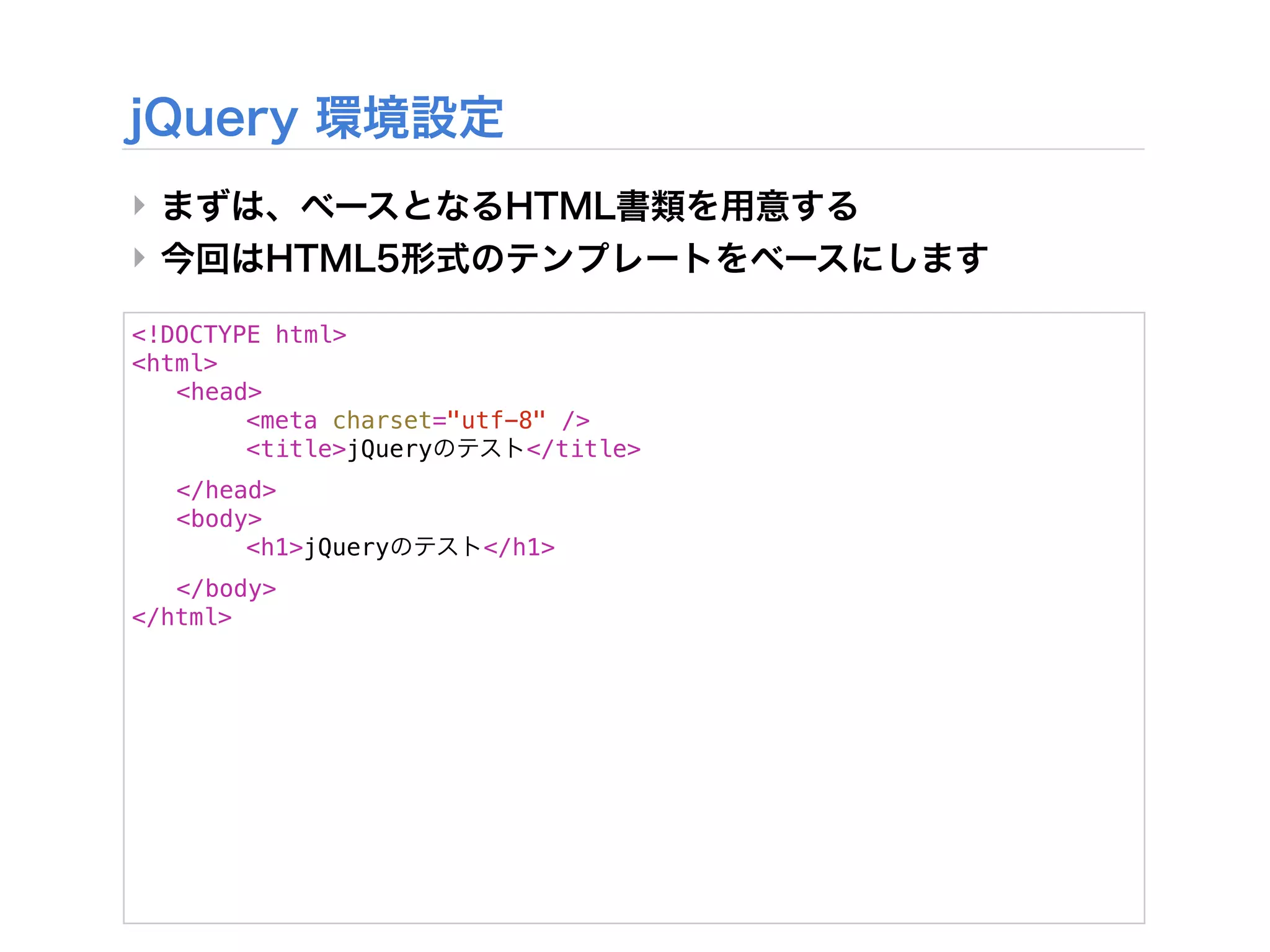
Task: Click the opening '<html>' tag line
Action: (175, 364)
